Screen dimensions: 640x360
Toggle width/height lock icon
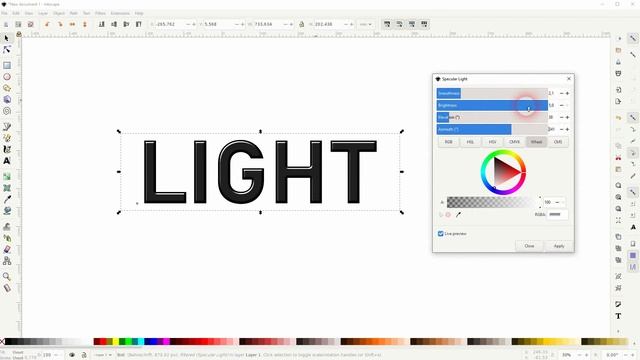pos(302,24)
